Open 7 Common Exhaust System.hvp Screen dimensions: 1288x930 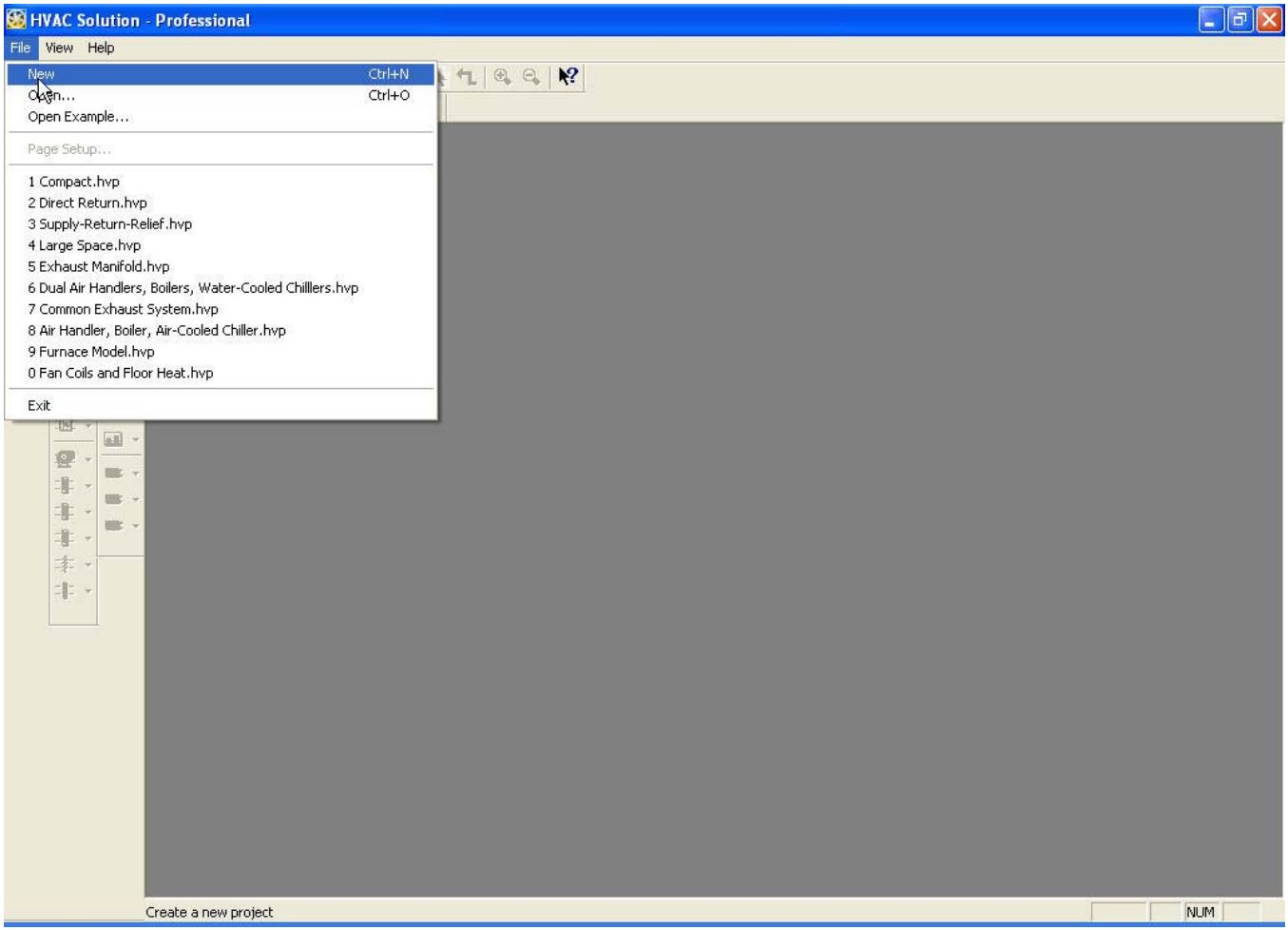123,309
